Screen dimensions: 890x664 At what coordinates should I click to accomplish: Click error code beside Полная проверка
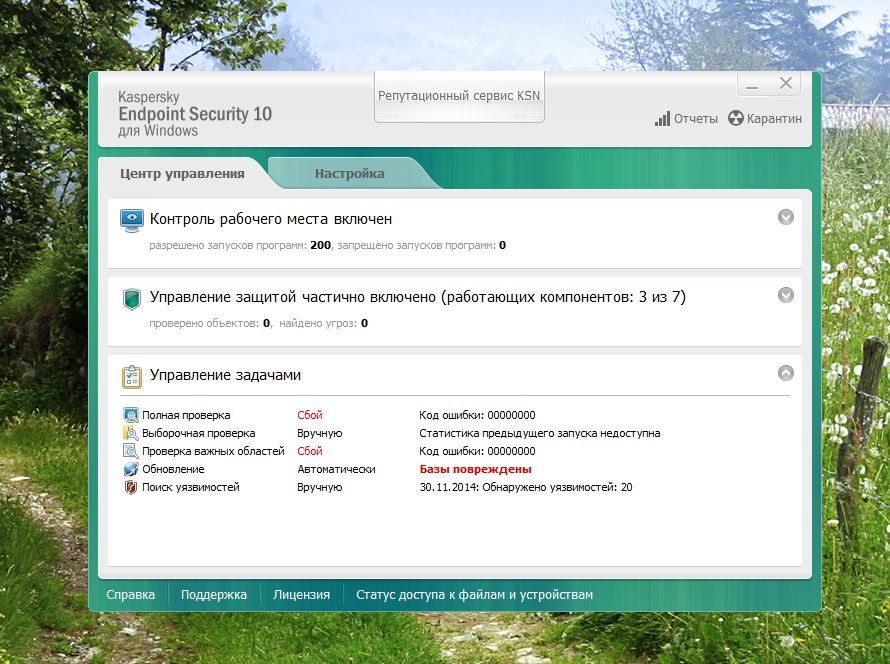(477, 415)
